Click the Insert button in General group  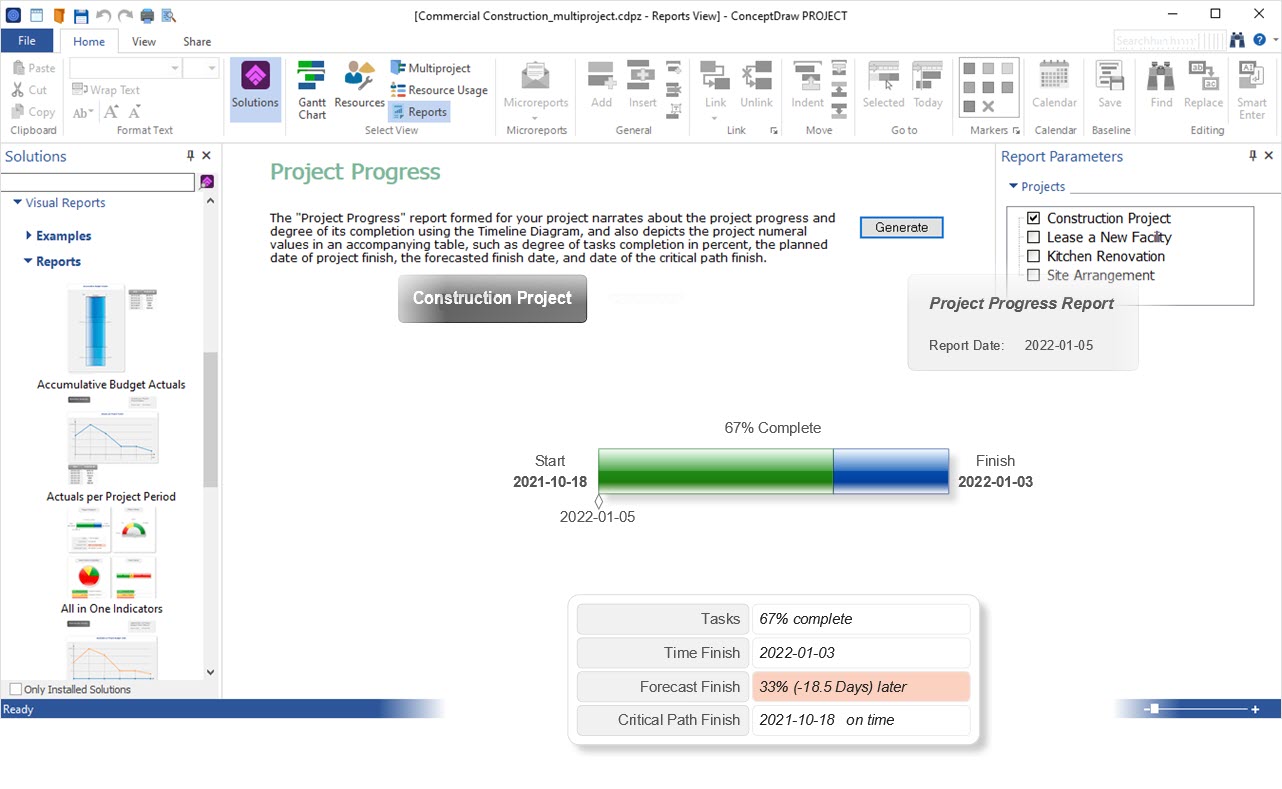[x=643, y=85]
